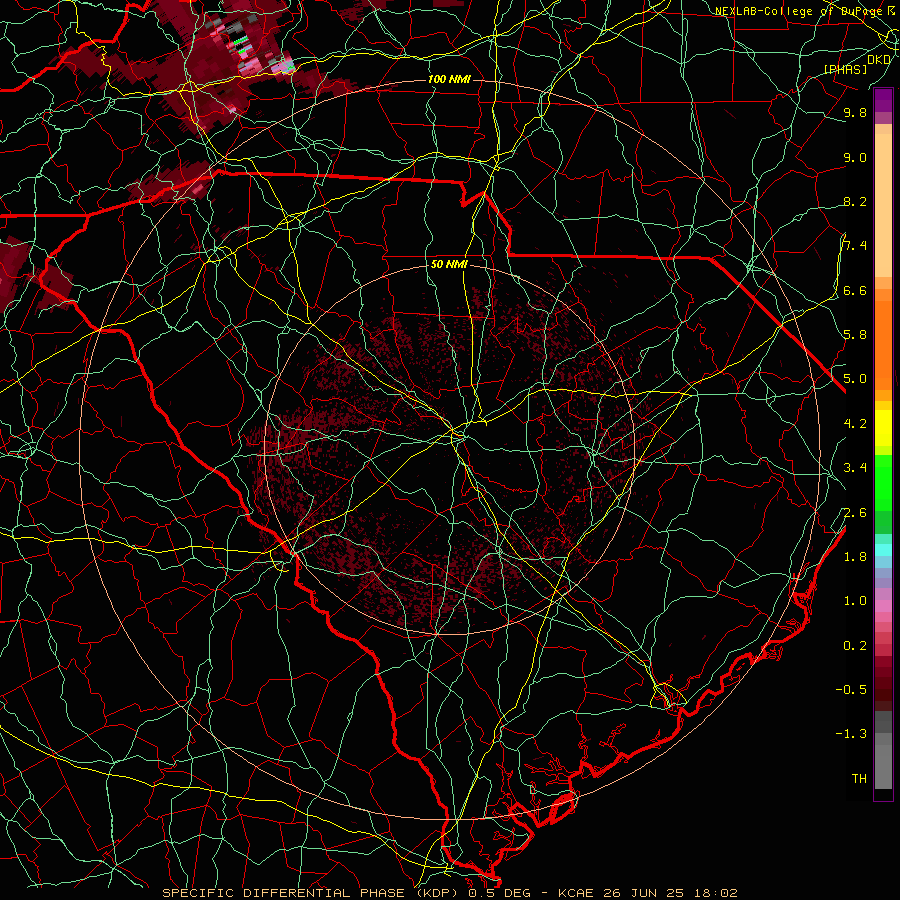Click the cyan segment of the color scale
900x900 pixels.
tap(883, 550)
